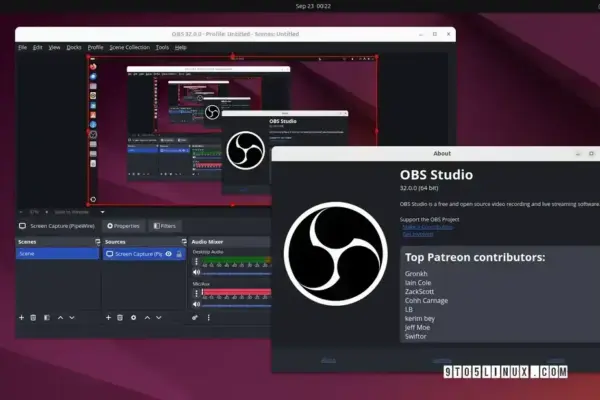This screenshot has width=600, height=400.
Task: Click the Desktop Audio green level meter
Action: (x=236, y=260)
